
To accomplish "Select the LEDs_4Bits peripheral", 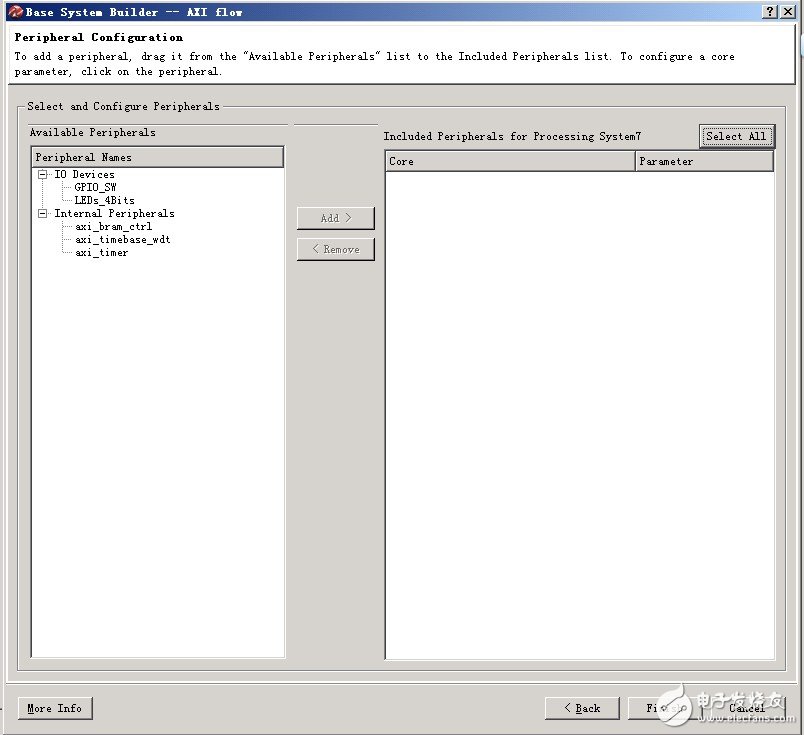I will coord(104,200).
